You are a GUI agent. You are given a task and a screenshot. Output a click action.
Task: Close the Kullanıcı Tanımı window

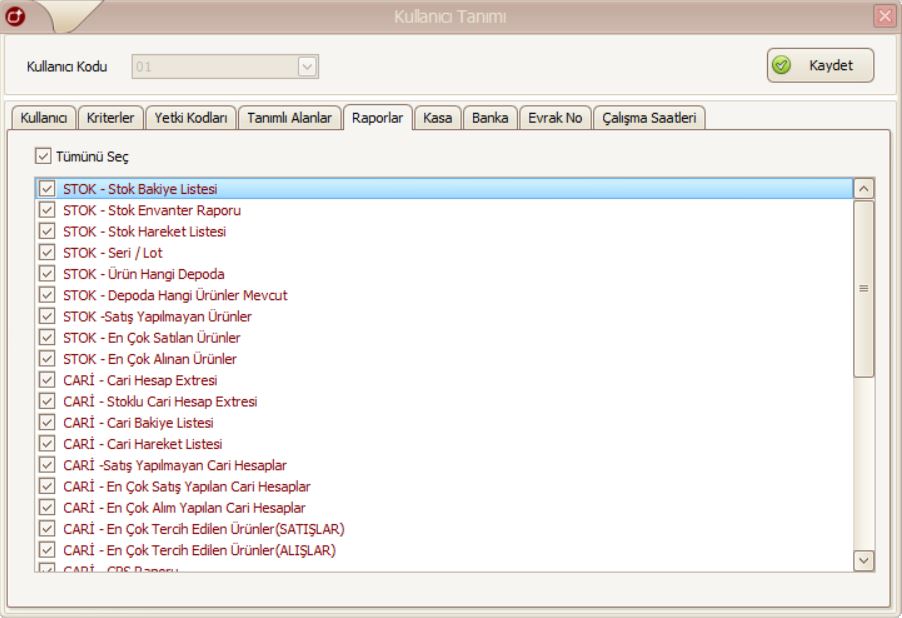[886, 16]
